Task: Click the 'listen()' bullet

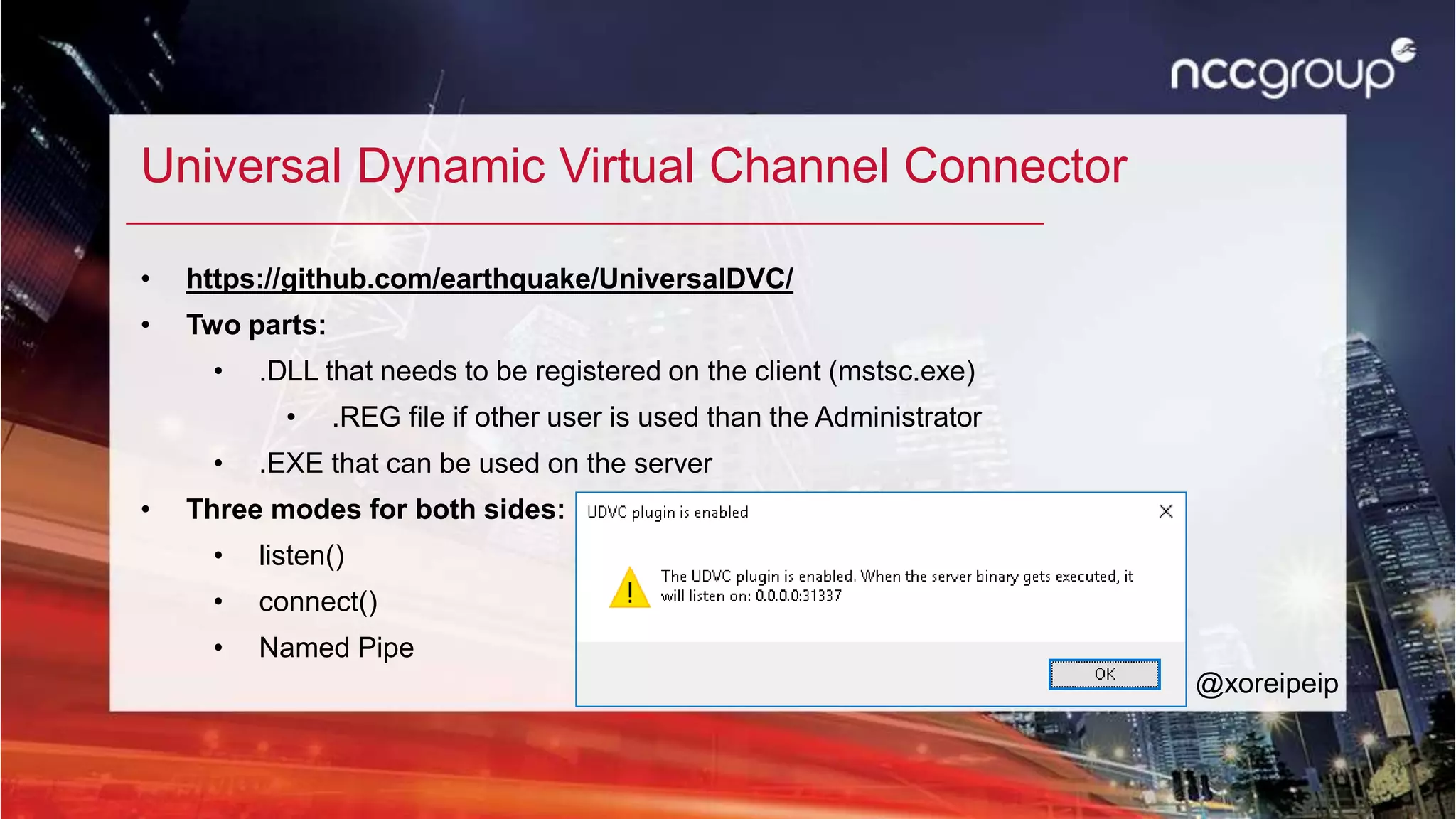Action: (x=301, y=556)
